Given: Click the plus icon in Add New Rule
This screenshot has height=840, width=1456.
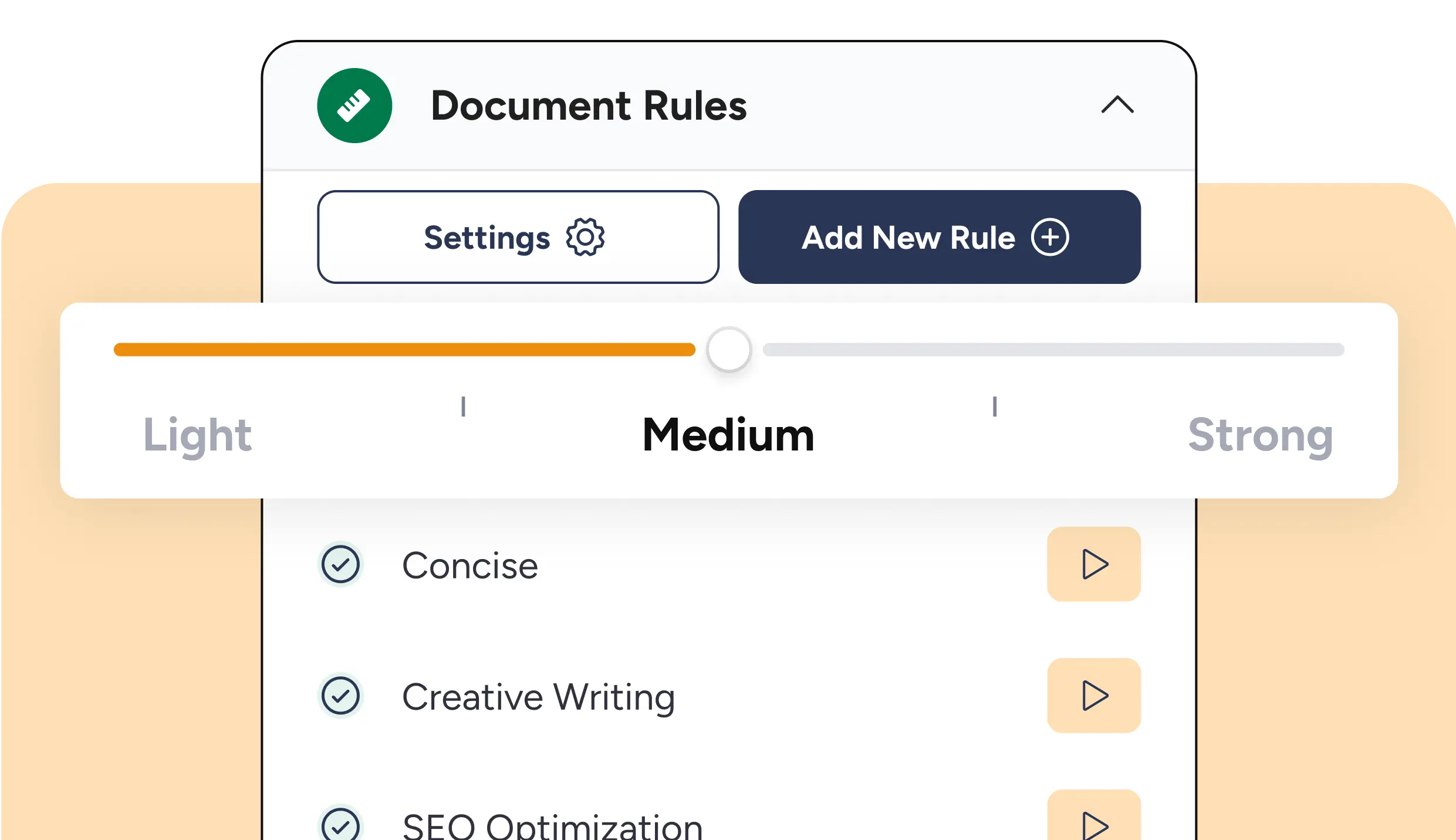Looking at the screenshot, I should click(x=1050, y=237).
